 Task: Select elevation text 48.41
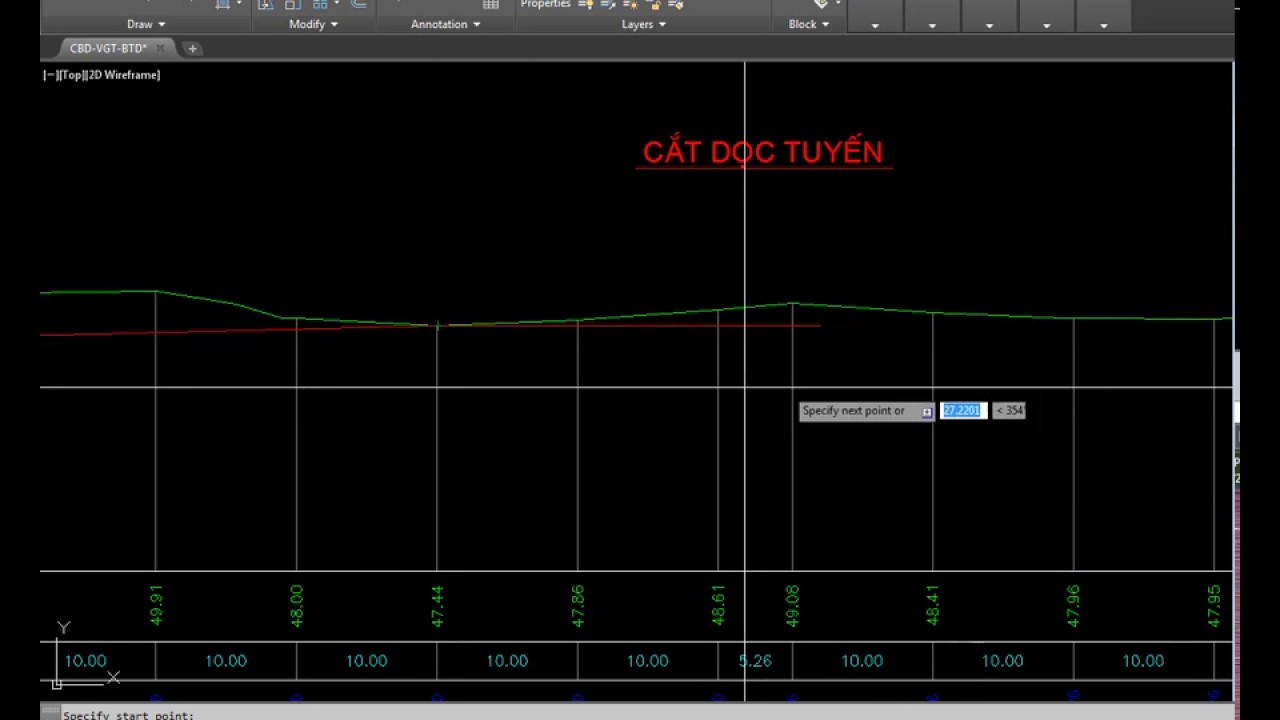pyautogui.click(x=933, y=606)
